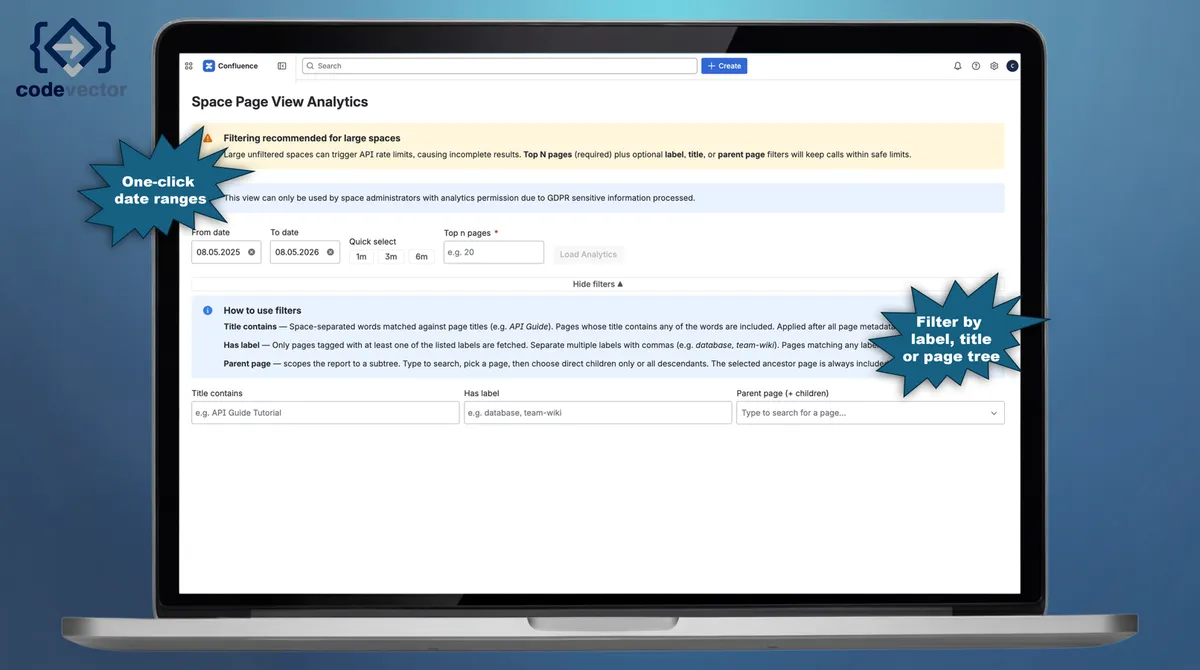Open the settings gear icon
The height and width of the screenshot is (670, 1200).
(994, 66)
